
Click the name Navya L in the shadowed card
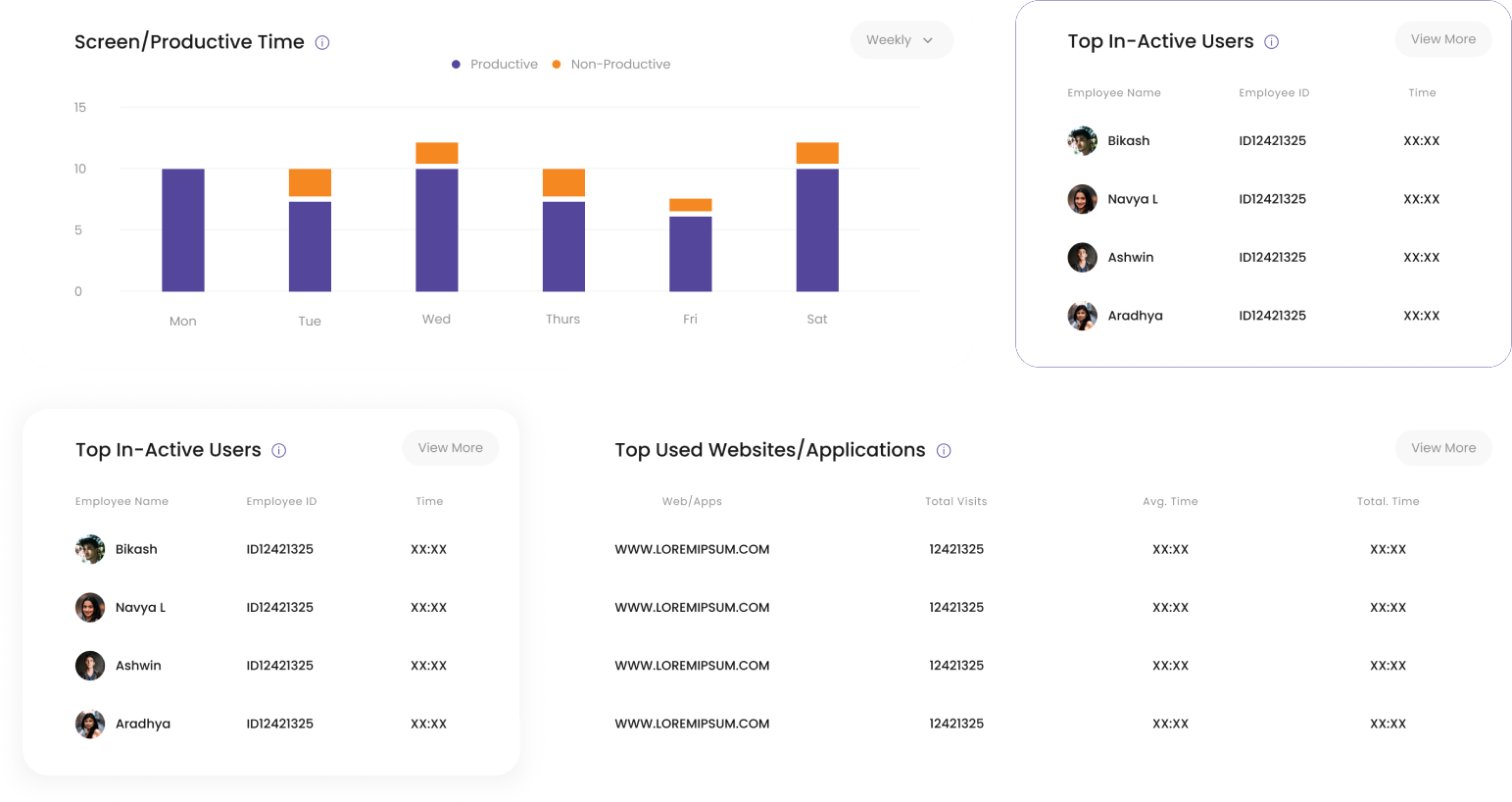(140, 608)
